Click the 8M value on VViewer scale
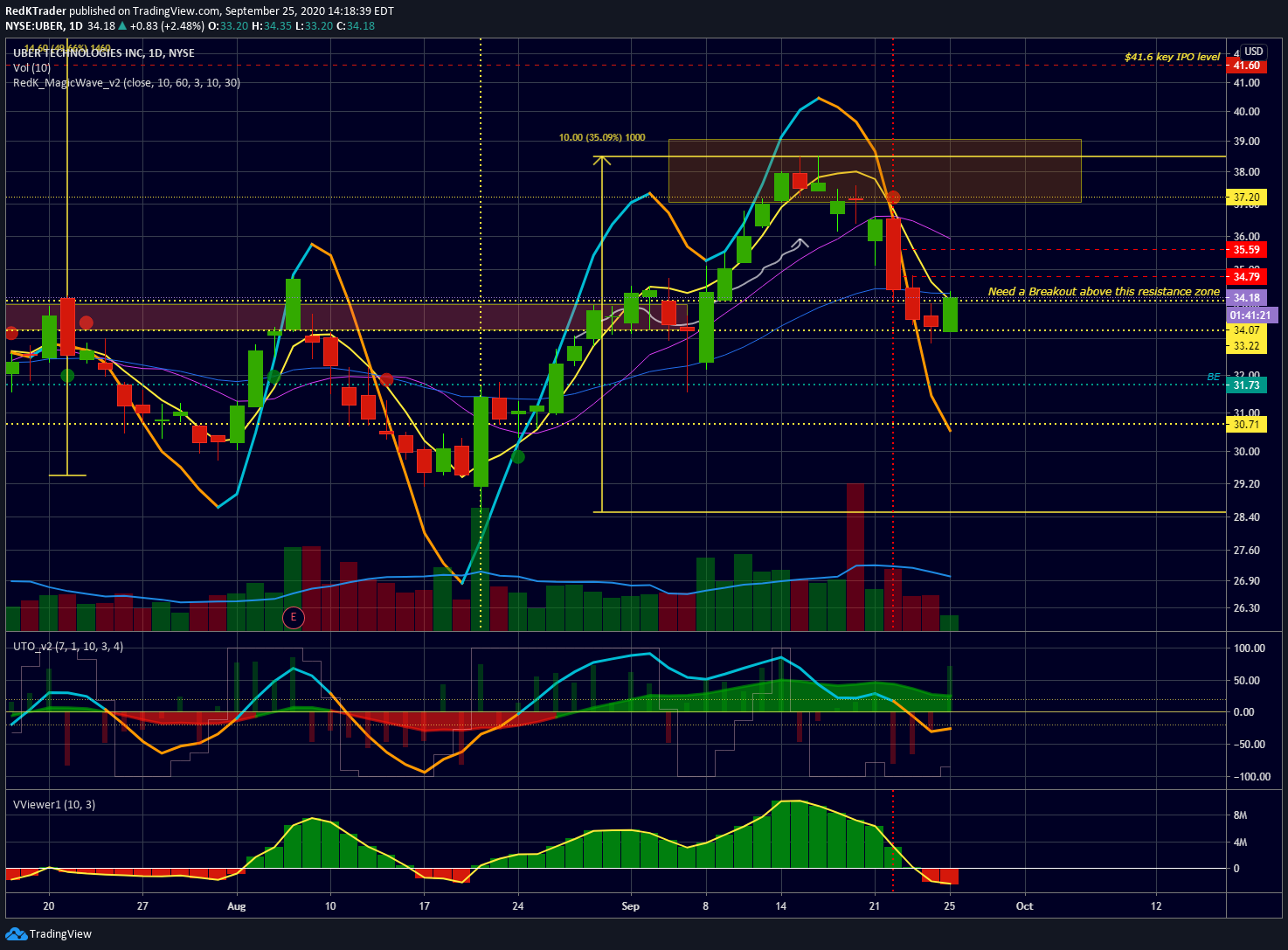Screen dimensions: 1288x950 [x=1240, y=815]
